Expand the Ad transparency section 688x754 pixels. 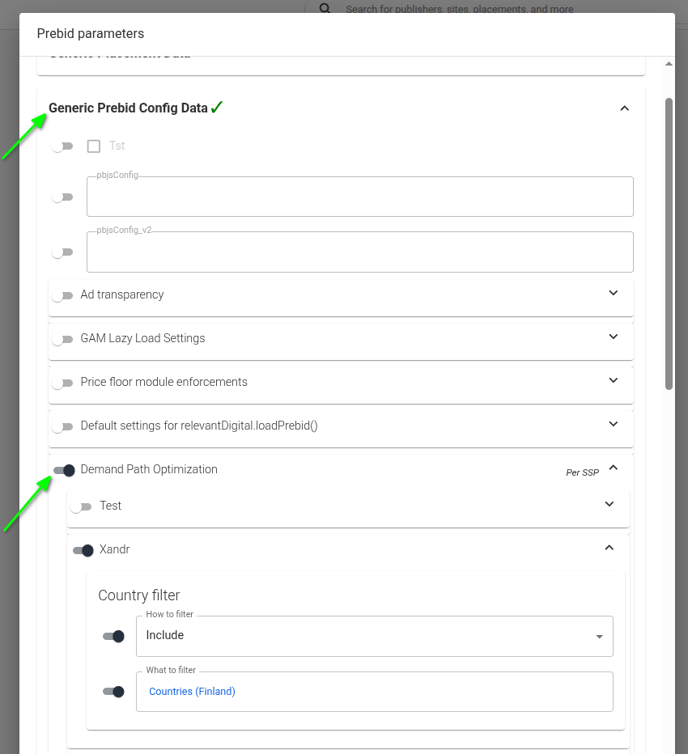coord(613,294)
